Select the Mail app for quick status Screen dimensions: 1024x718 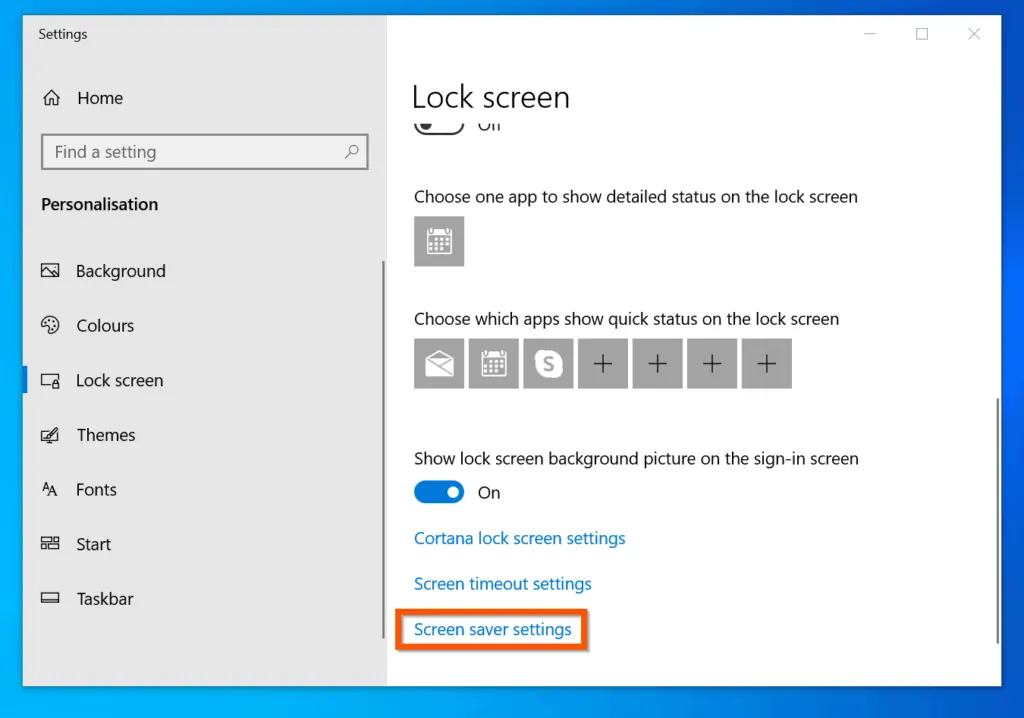click(439, 363)
